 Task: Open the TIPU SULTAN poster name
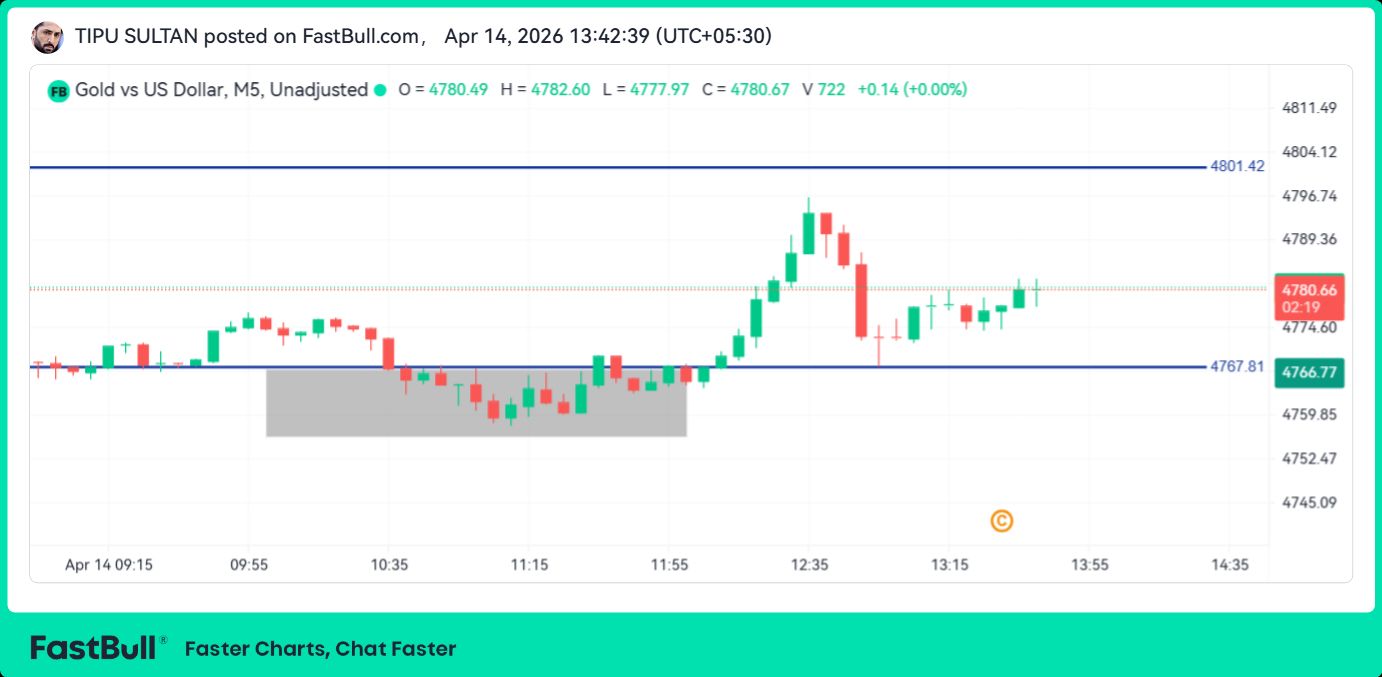[136, 37]
